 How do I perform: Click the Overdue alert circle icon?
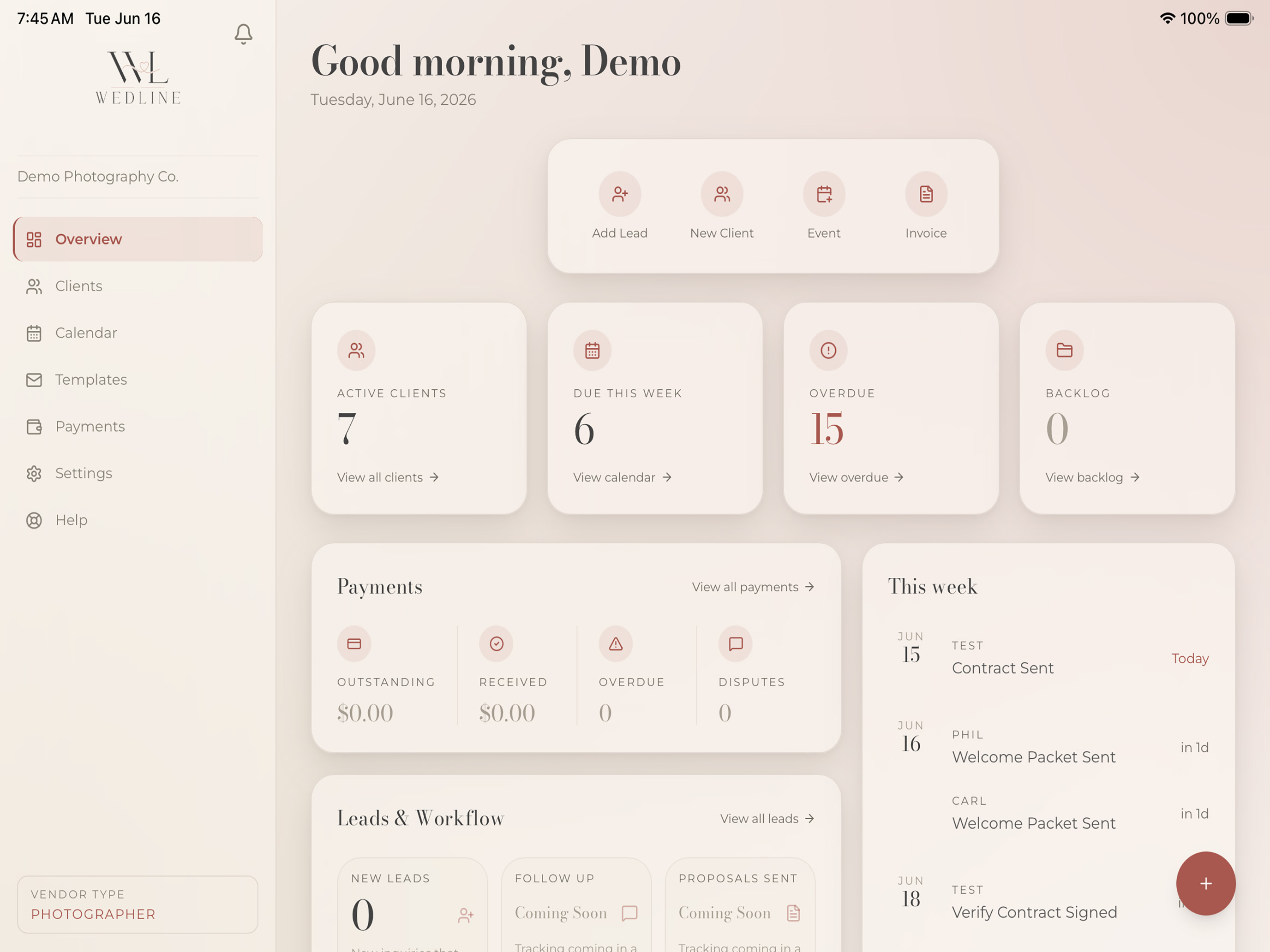828,350
